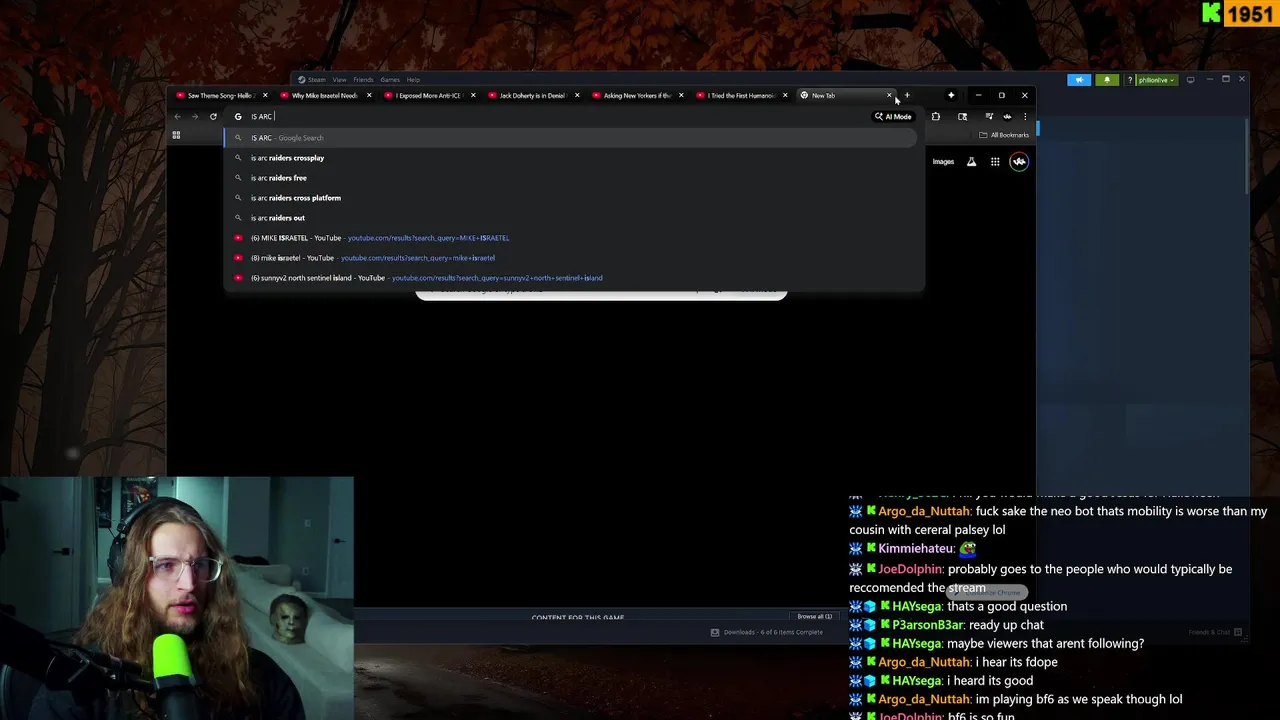Open Friends & Chat in Steam
The height and width of the screenshot is (720, 1280).
click(x=1215, y=632)
